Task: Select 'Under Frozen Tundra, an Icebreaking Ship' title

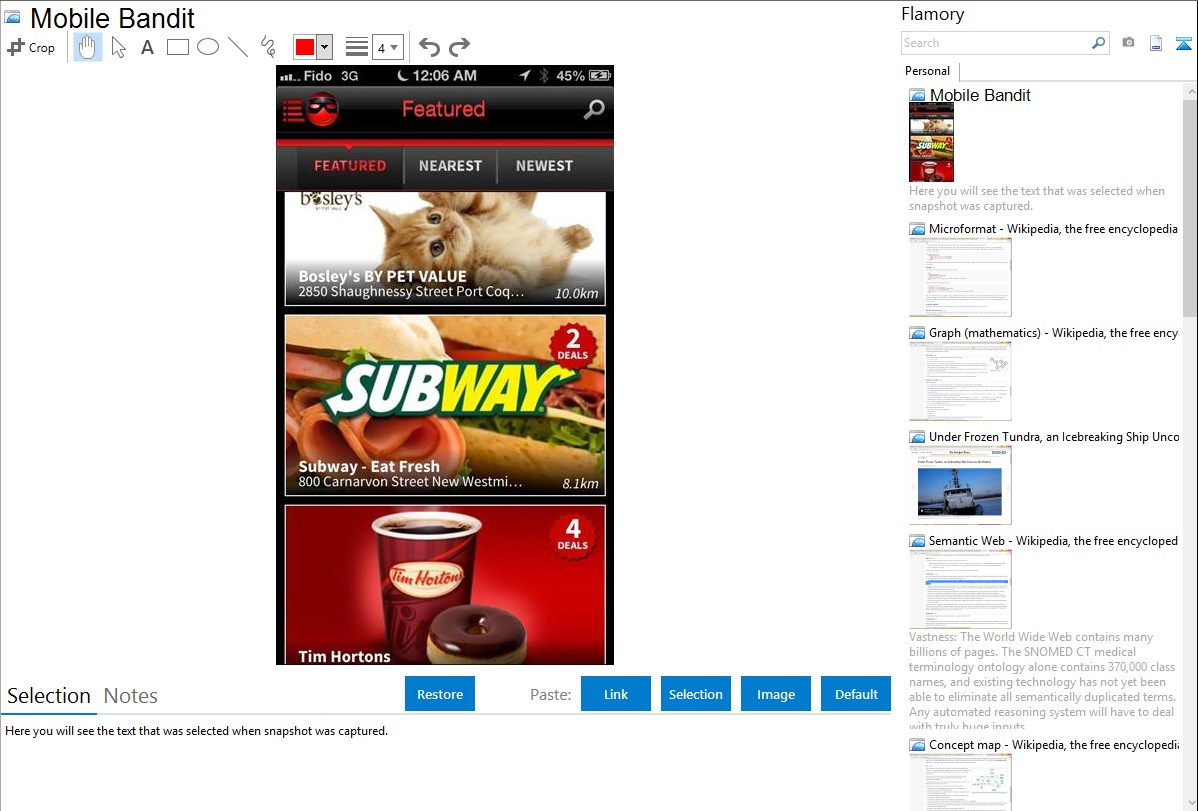Action: (x=1054, y=436)
